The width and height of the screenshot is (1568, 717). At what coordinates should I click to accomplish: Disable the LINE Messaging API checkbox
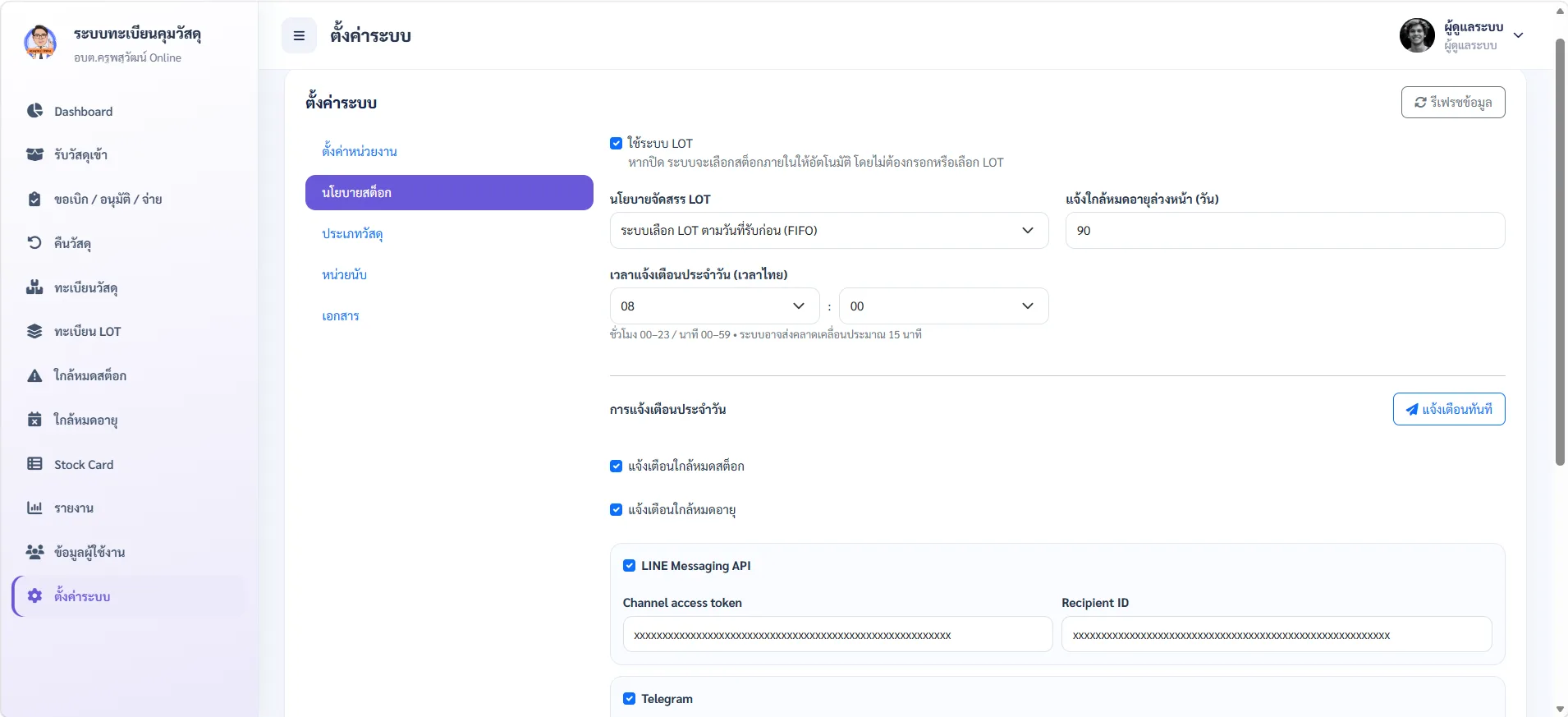(629, 565)
